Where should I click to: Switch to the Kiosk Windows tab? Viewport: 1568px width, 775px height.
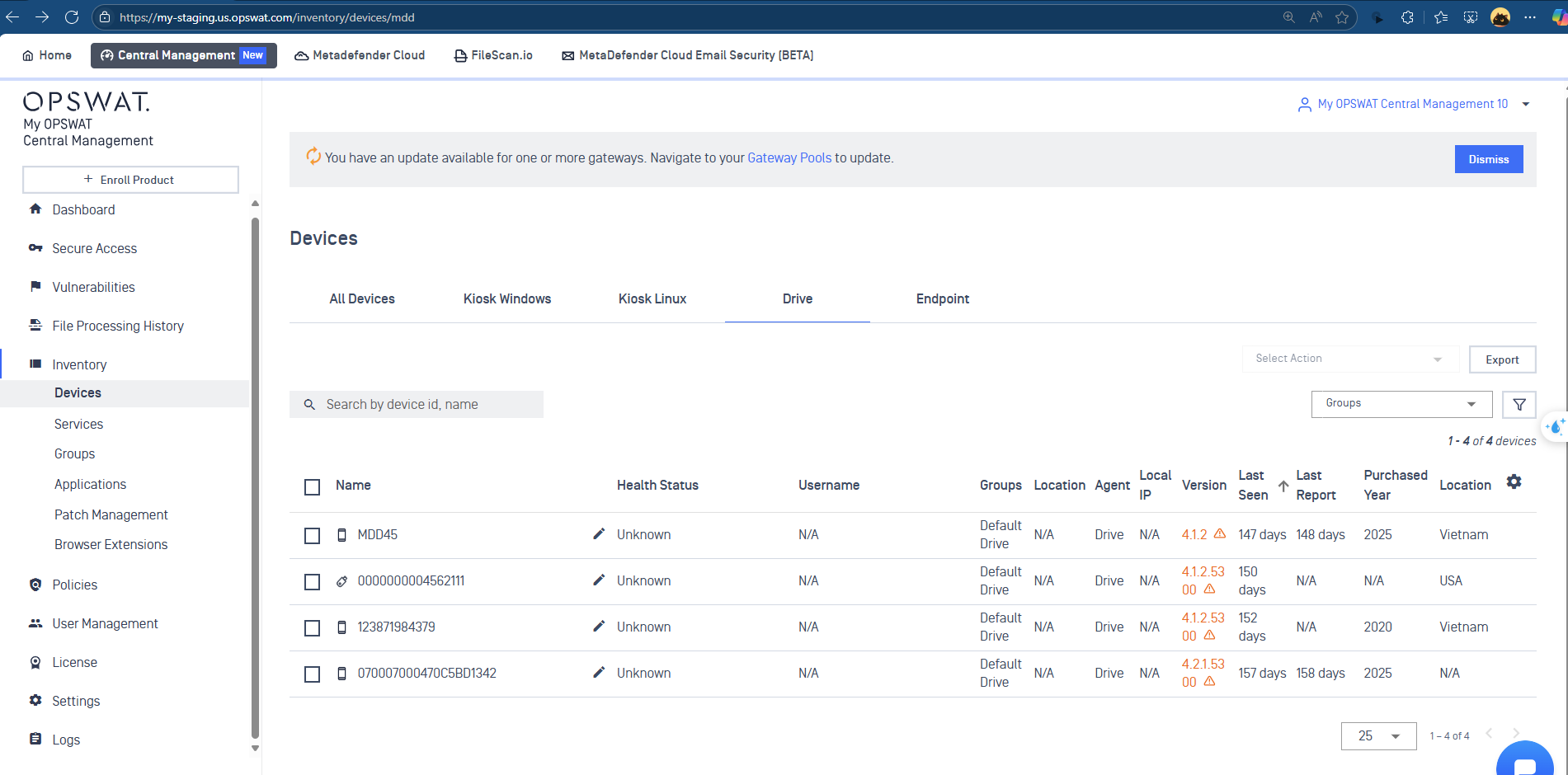507,298
